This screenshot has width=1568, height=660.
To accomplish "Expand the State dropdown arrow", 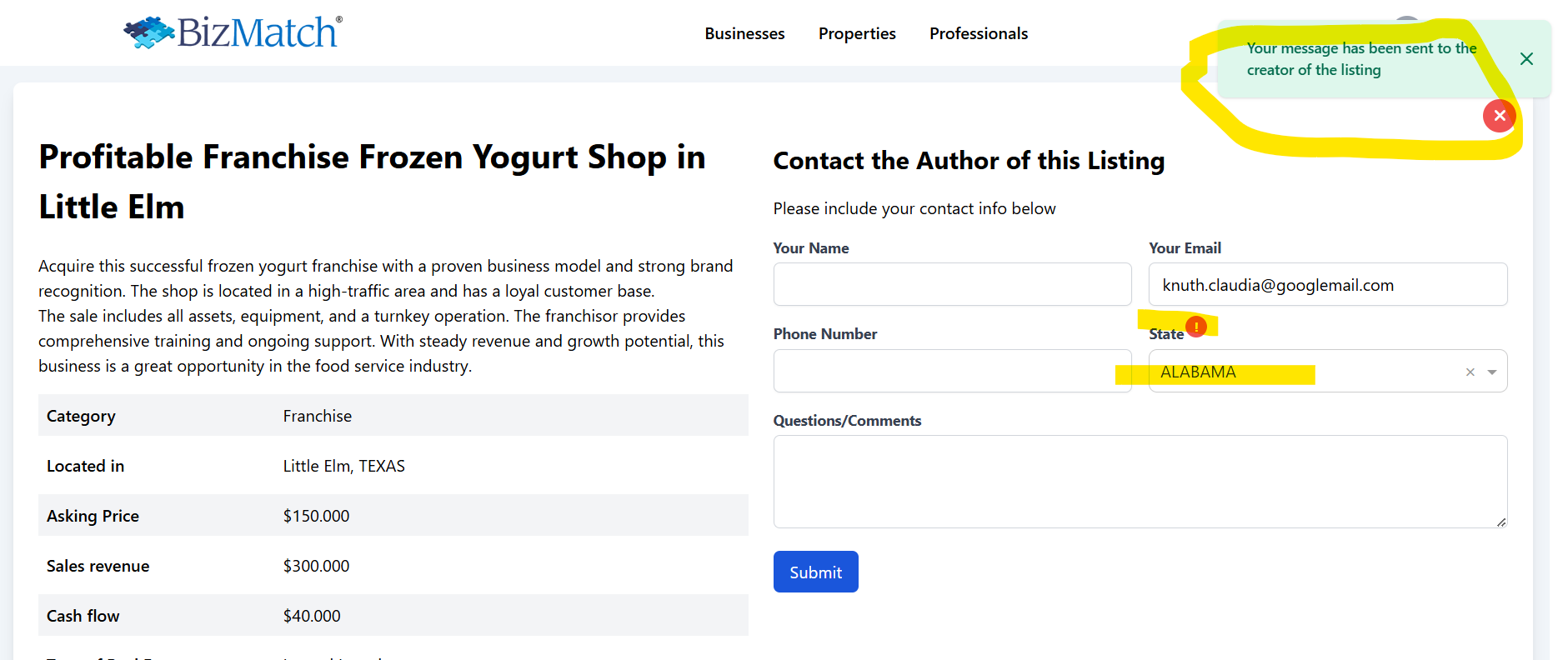I will click(1492, 372).
